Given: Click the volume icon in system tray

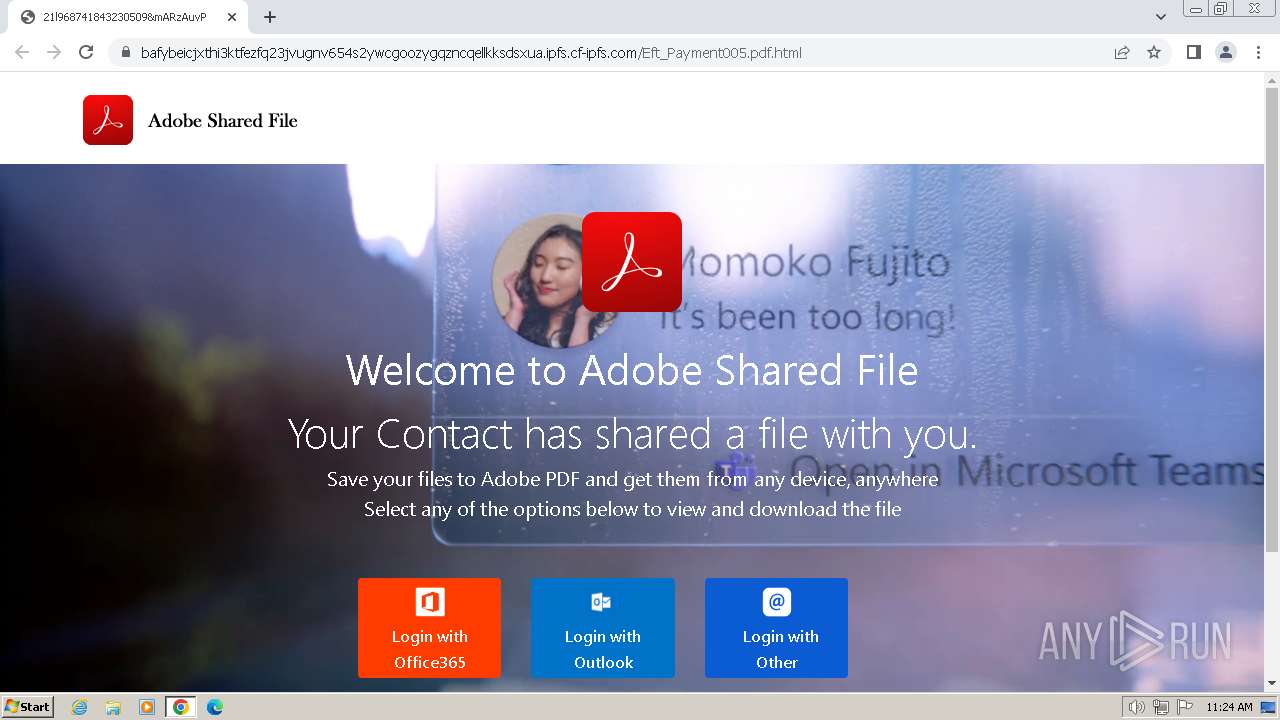Looking at the screenshot, I should 1137,707.
